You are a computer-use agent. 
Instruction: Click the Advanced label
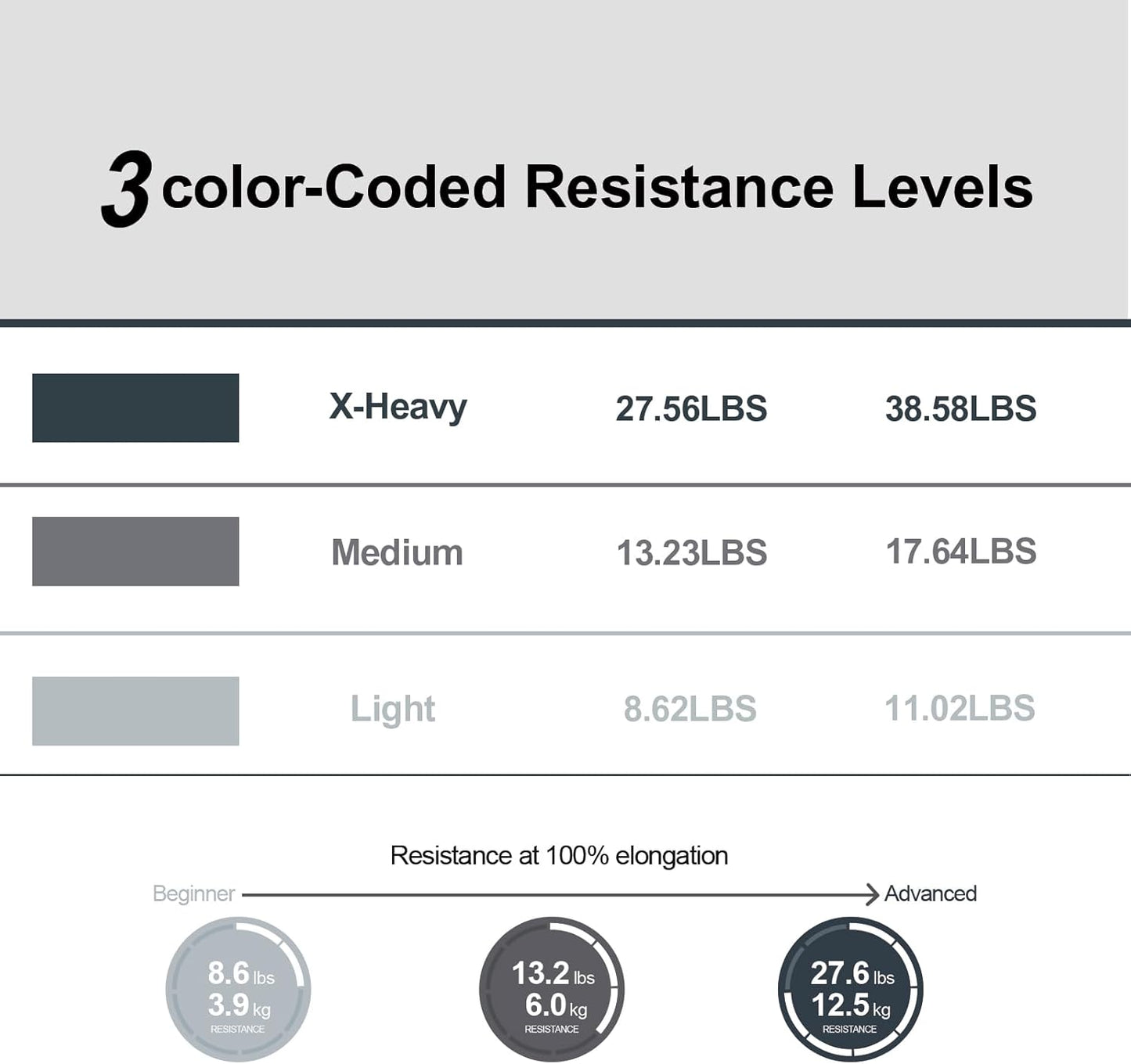click(x=931, y=893)
